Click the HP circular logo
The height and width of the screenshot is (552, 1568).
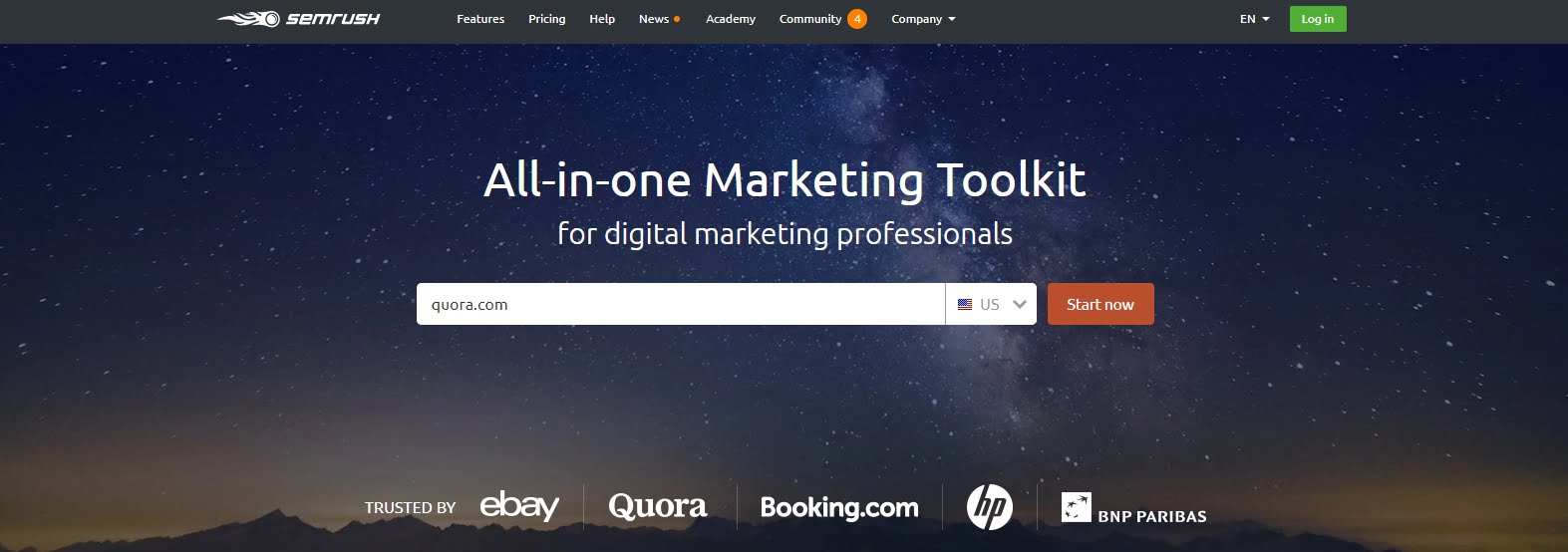tap(990, 507)
